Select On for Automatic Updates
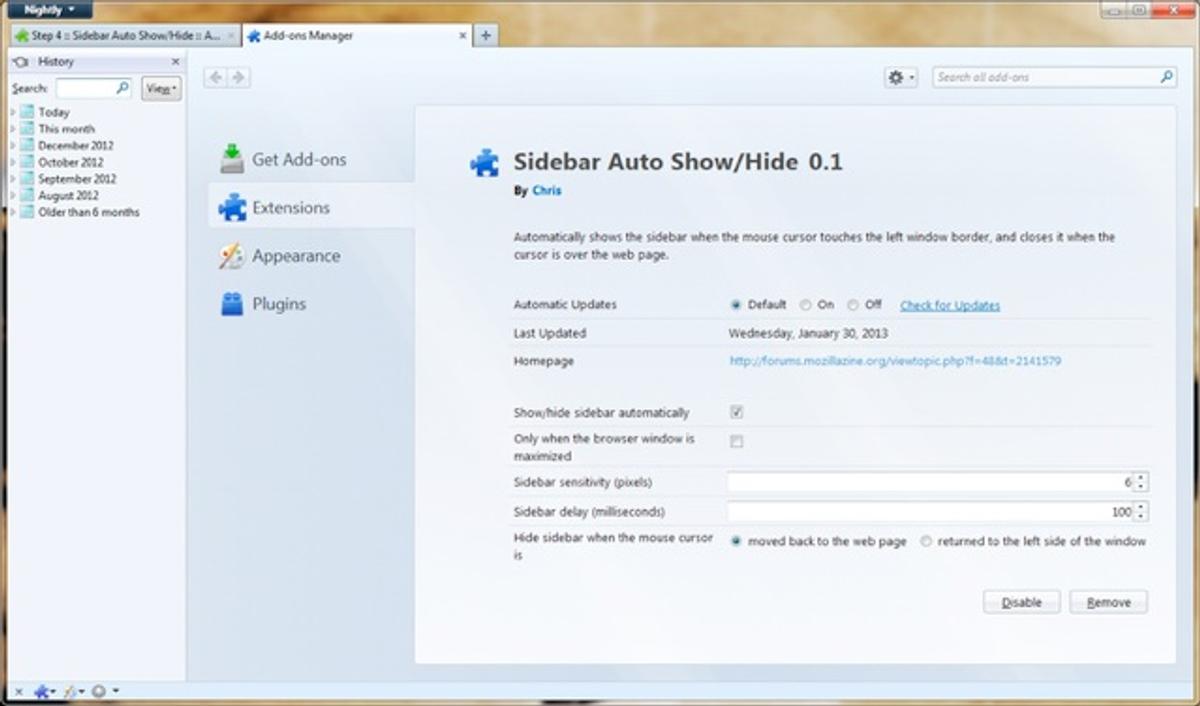Viewport: 1200px width, 706px height. point(805,305)
